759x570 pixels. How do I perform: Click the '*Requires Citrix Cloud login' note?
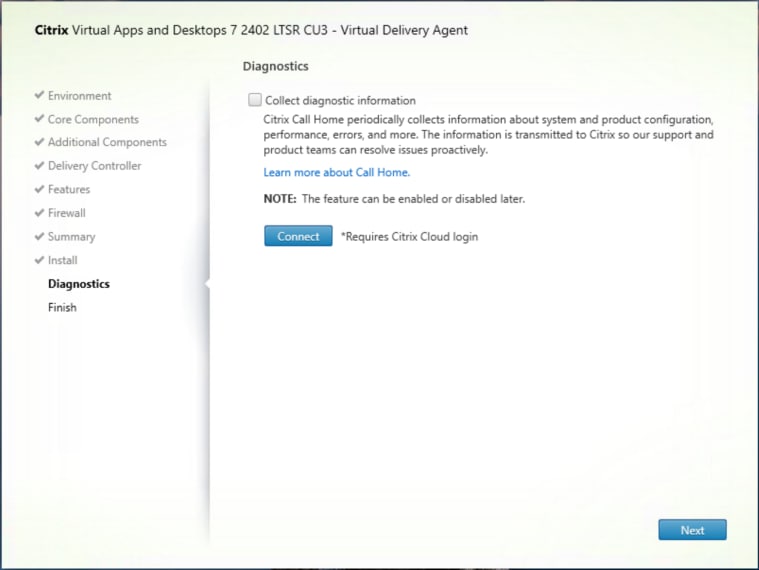pos(410,237)
